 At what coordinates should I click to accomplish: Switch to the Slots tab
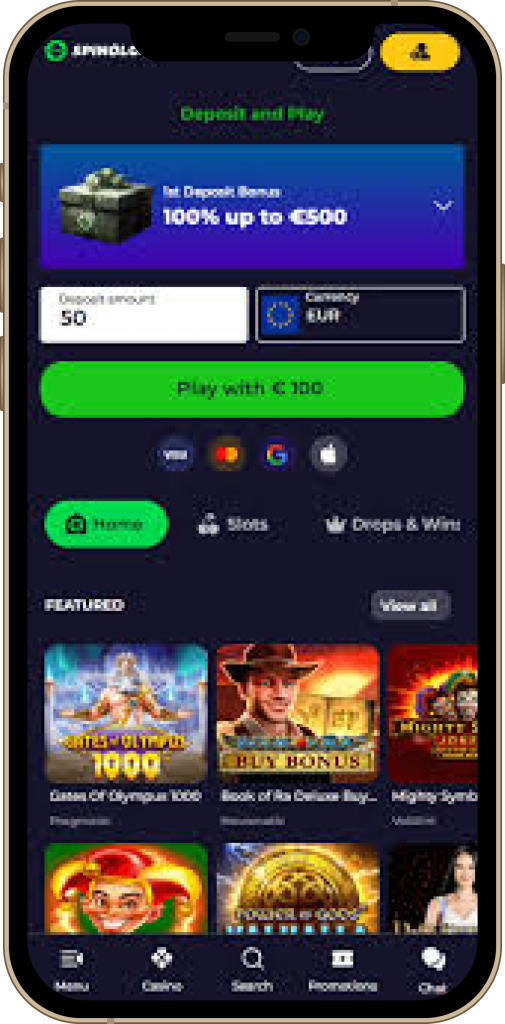(233, 524)
